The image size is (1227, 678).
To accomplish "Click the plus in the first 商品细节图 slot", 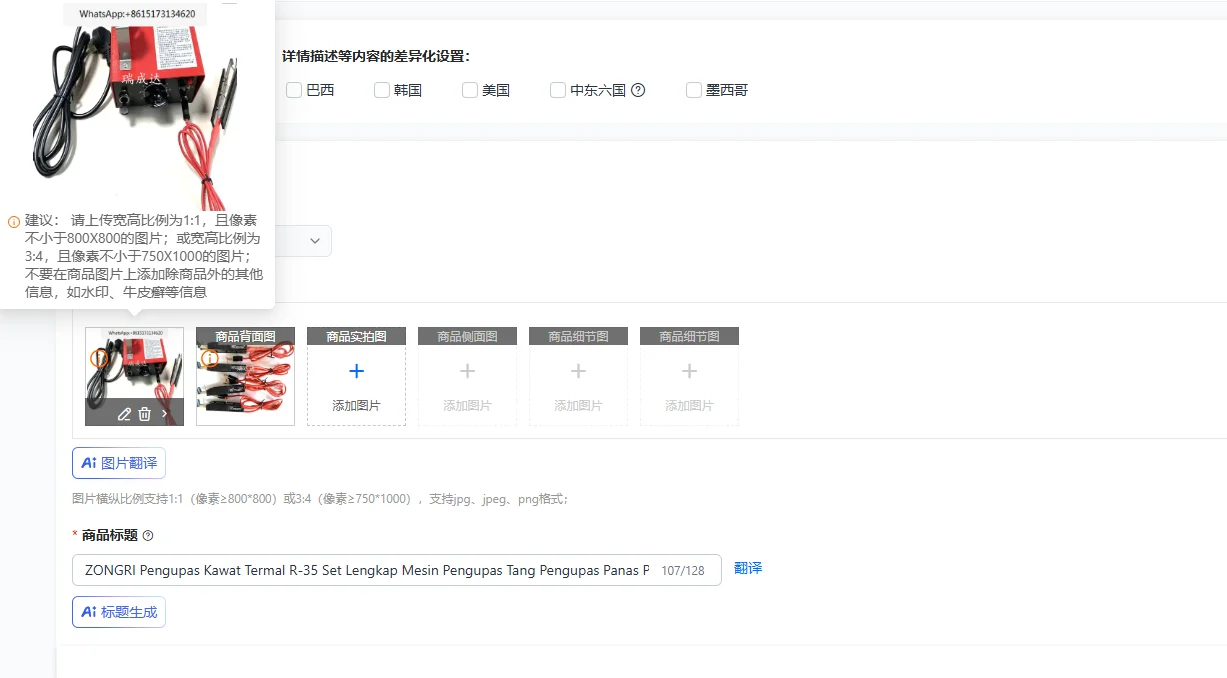I will point(578,371).
